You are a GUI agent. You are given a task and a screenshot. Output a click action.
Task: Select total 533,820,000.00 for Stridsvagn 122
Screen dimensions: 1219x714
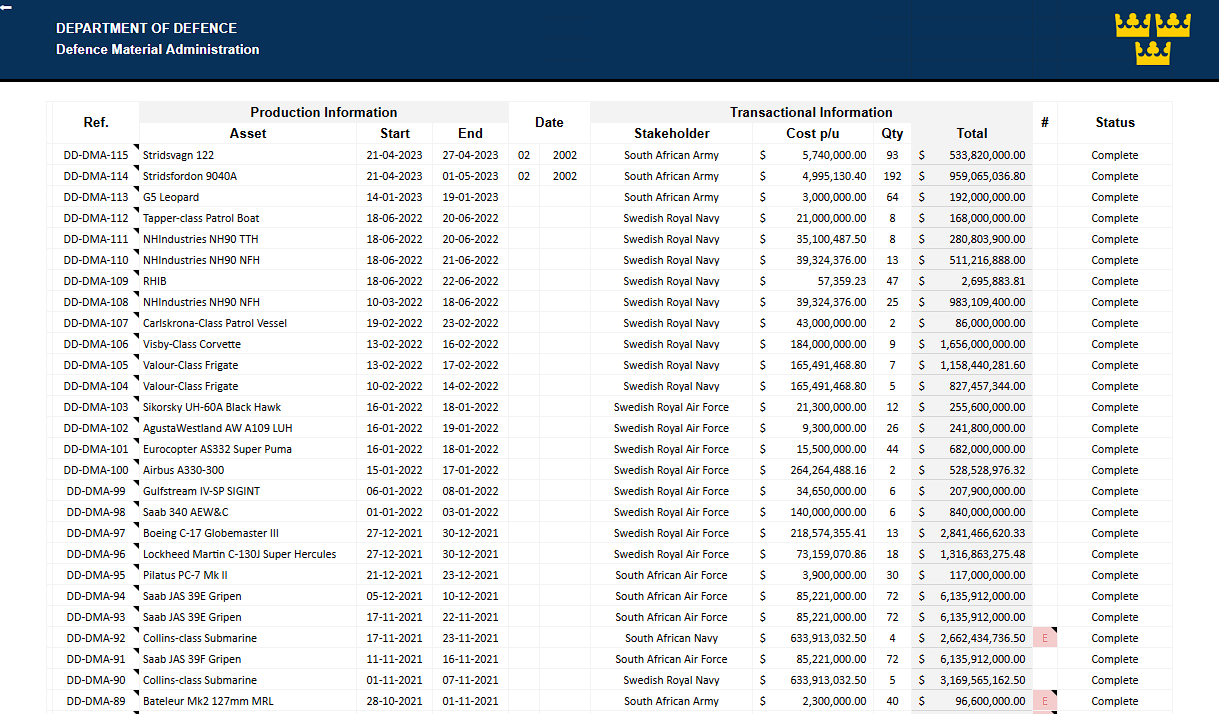972,155
